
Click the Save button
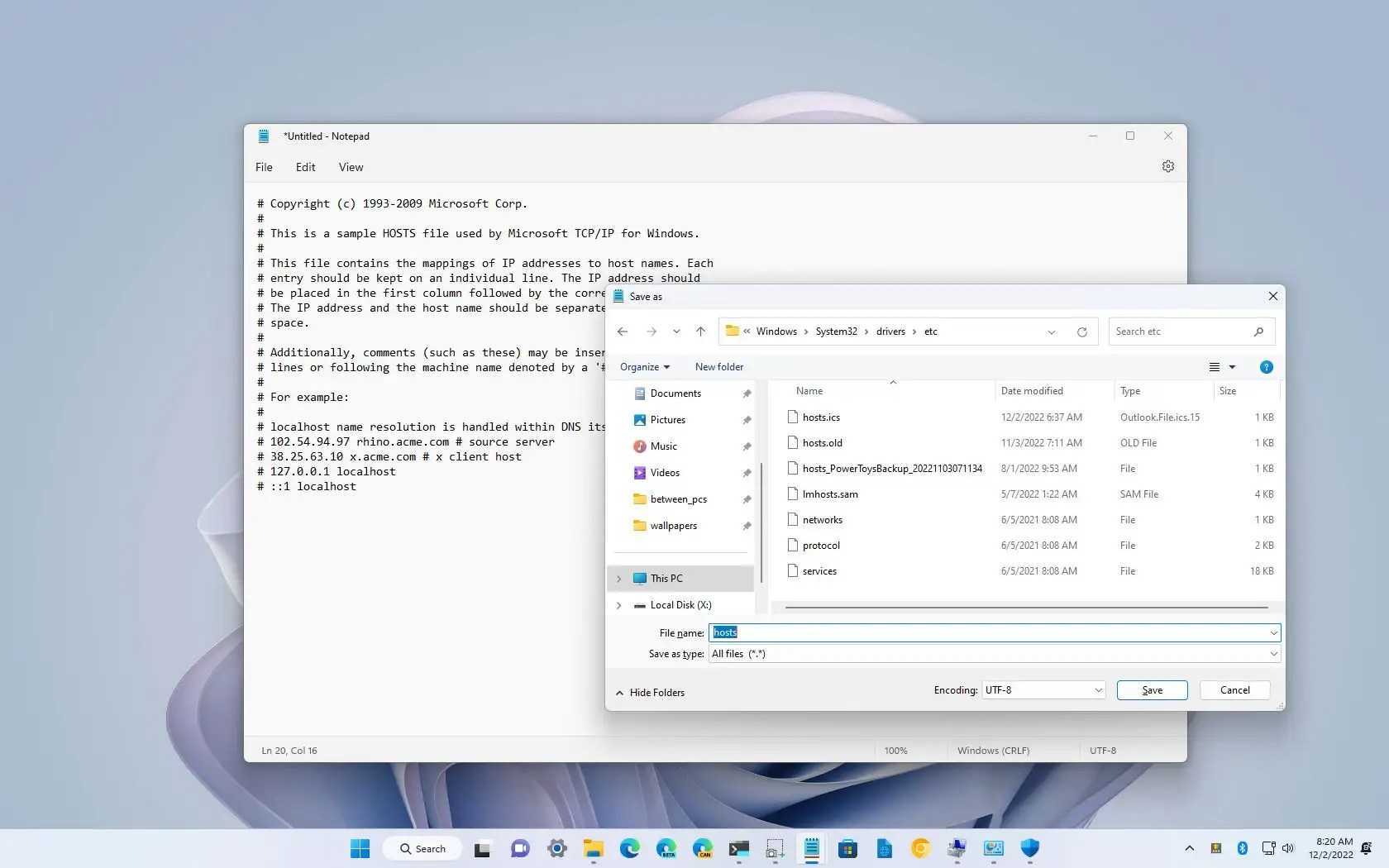(1151, 689)
